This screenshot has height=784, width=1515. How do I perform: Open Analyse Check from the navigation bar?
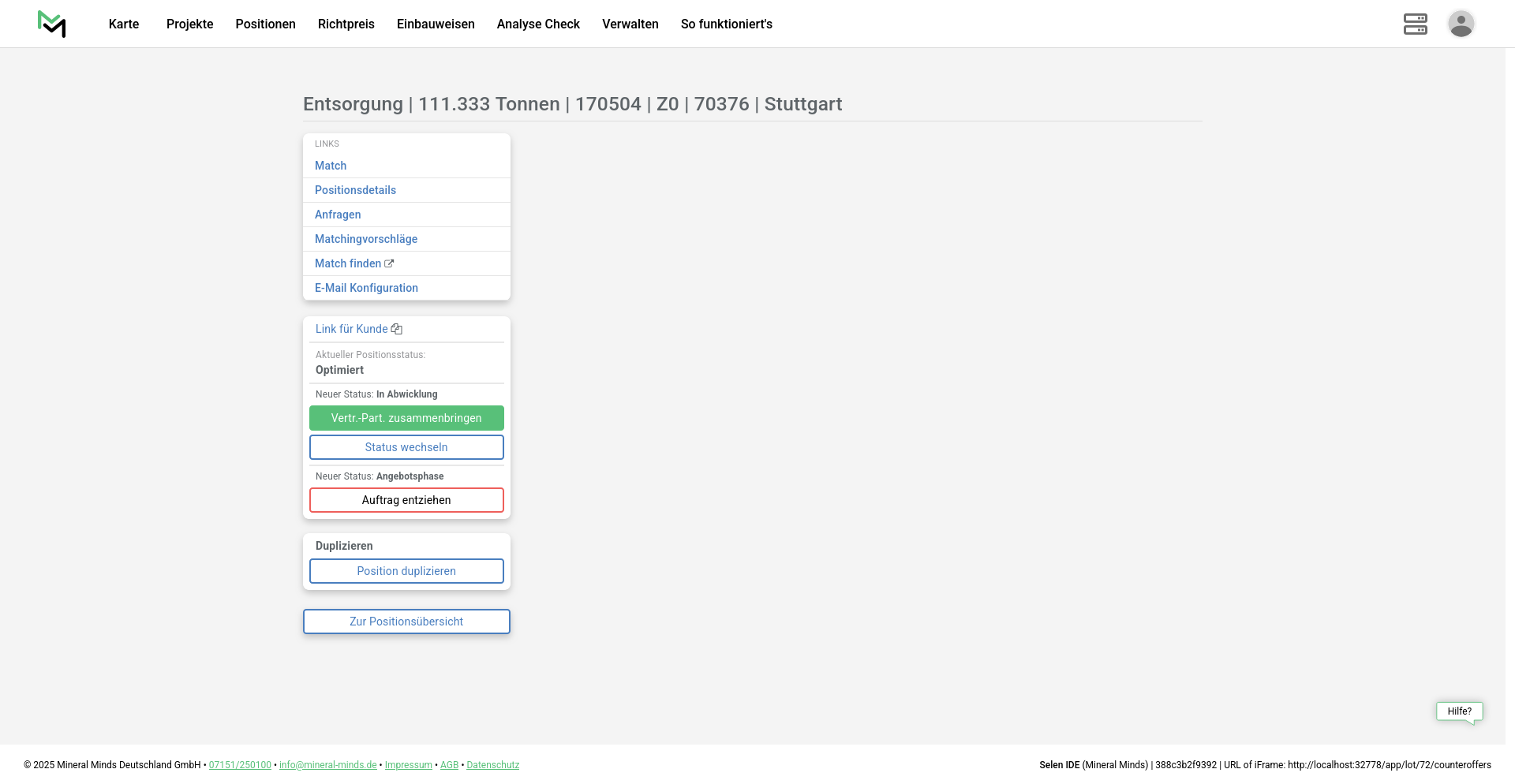[538, 24]
